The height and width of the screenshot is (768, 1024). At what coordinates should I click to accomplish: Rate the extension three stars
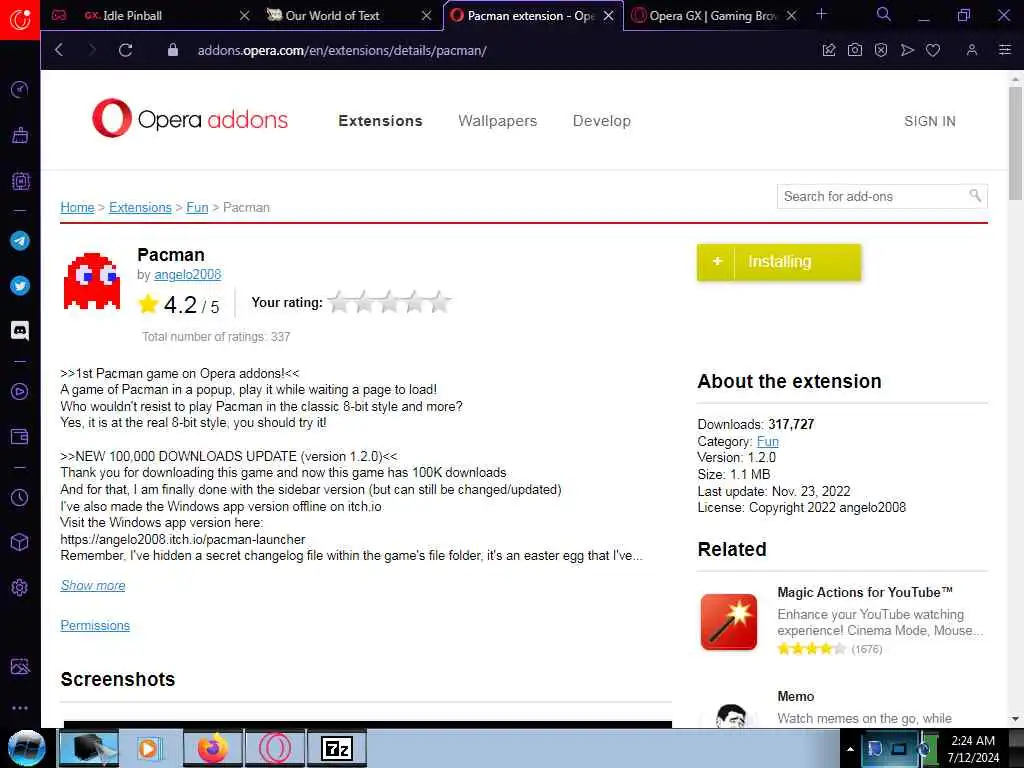(389, 302)
